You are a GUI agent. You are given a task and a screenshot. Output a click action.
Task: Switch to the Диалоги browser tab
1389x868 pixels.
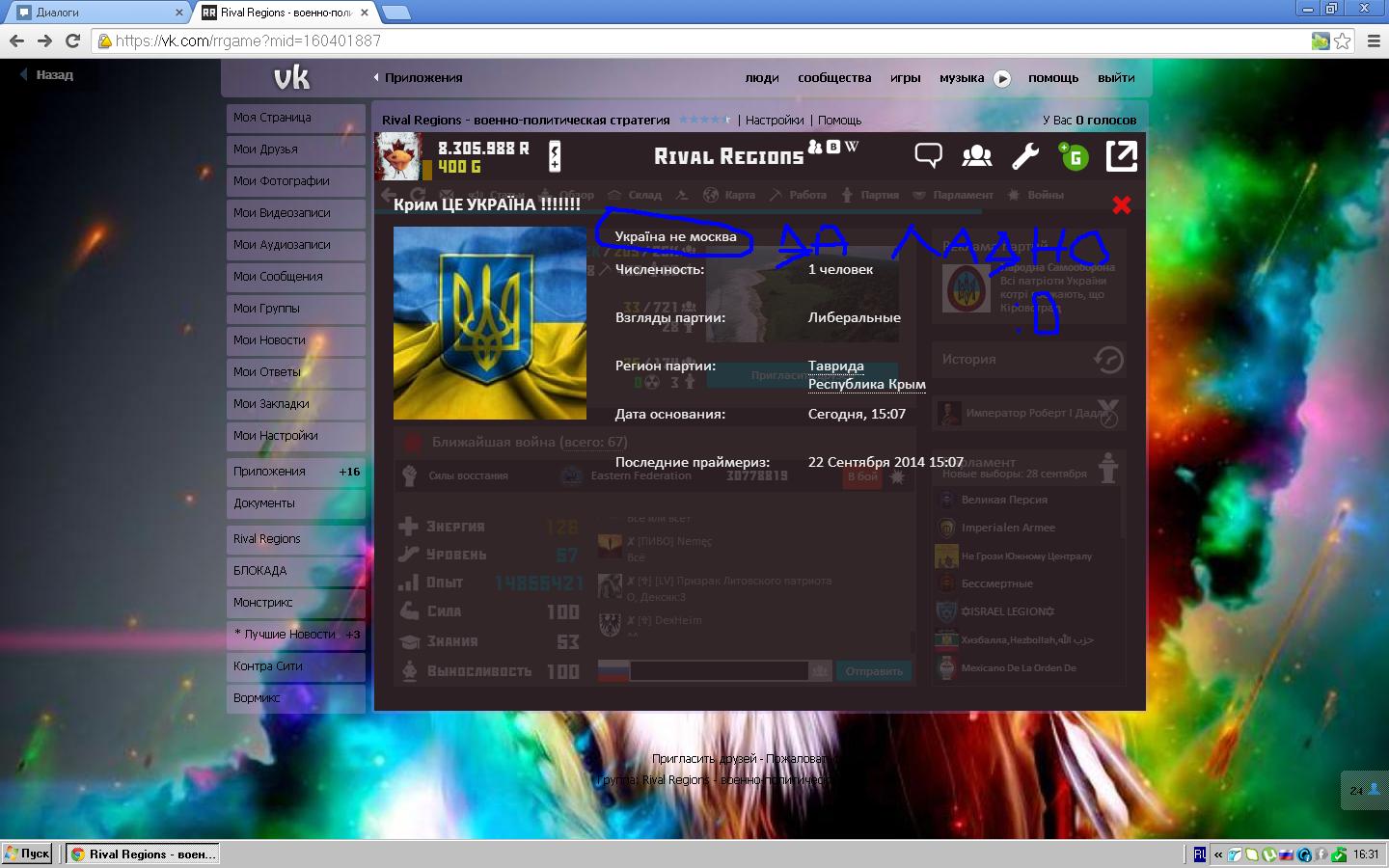coord(96,13)
